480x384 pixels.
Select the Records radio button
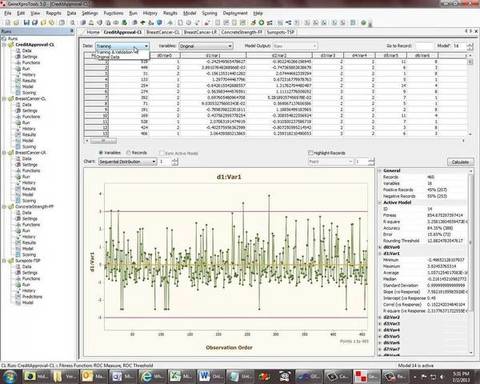(x=128, y=153)
